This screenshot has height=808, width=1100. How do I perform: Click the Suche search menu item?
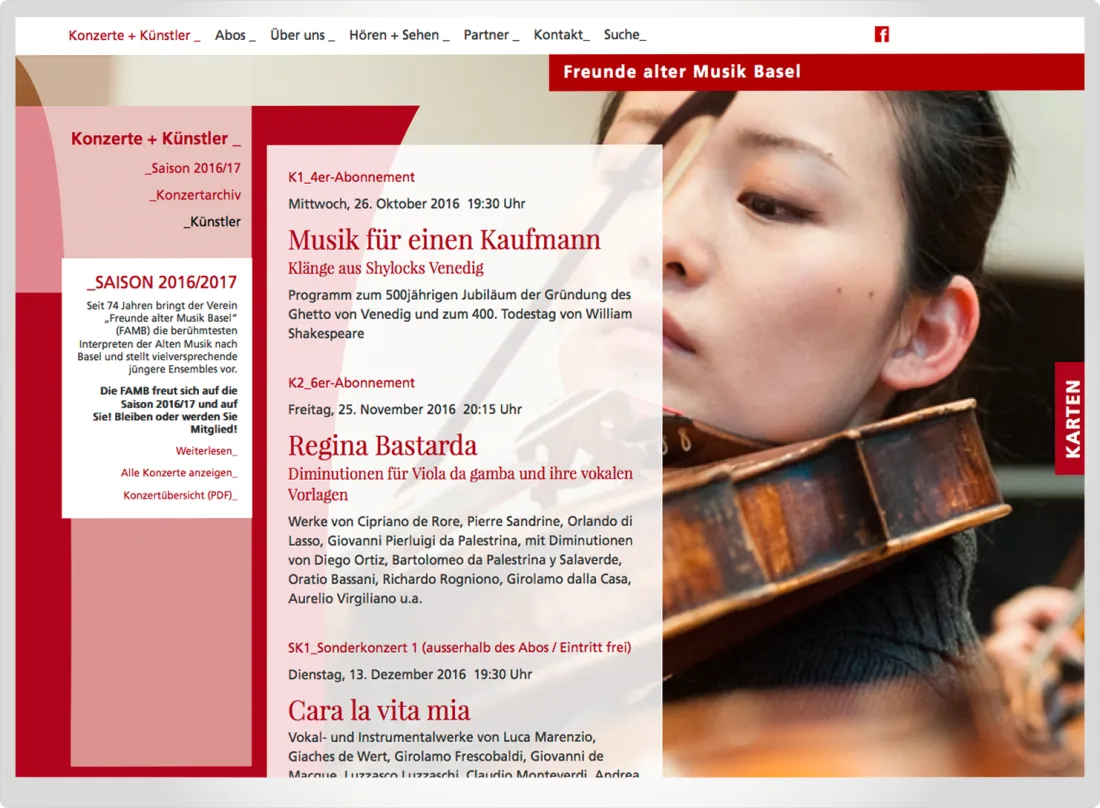tap(625, 35)
